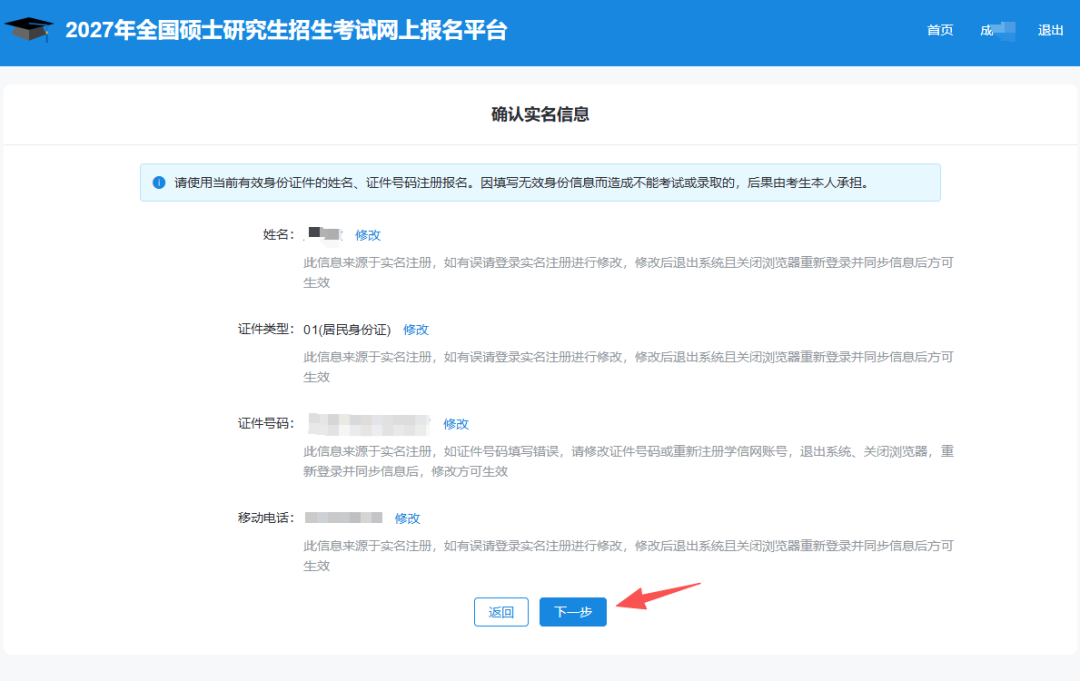
Task: Click the 下一步 button
Action: click(x=573, y=612)
